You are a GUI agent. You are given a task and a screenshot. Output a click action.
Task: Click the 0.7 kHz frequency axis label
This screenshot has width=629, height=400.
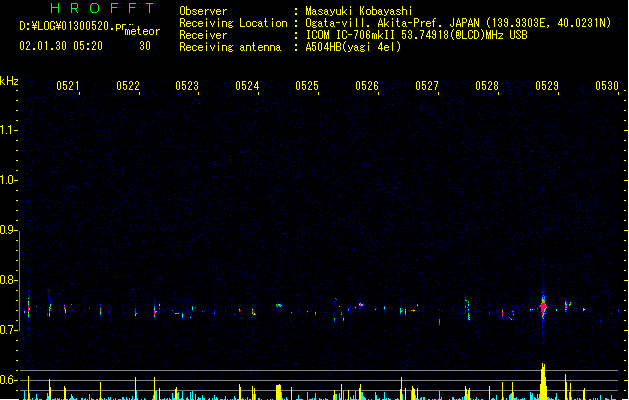coord(8,330)
